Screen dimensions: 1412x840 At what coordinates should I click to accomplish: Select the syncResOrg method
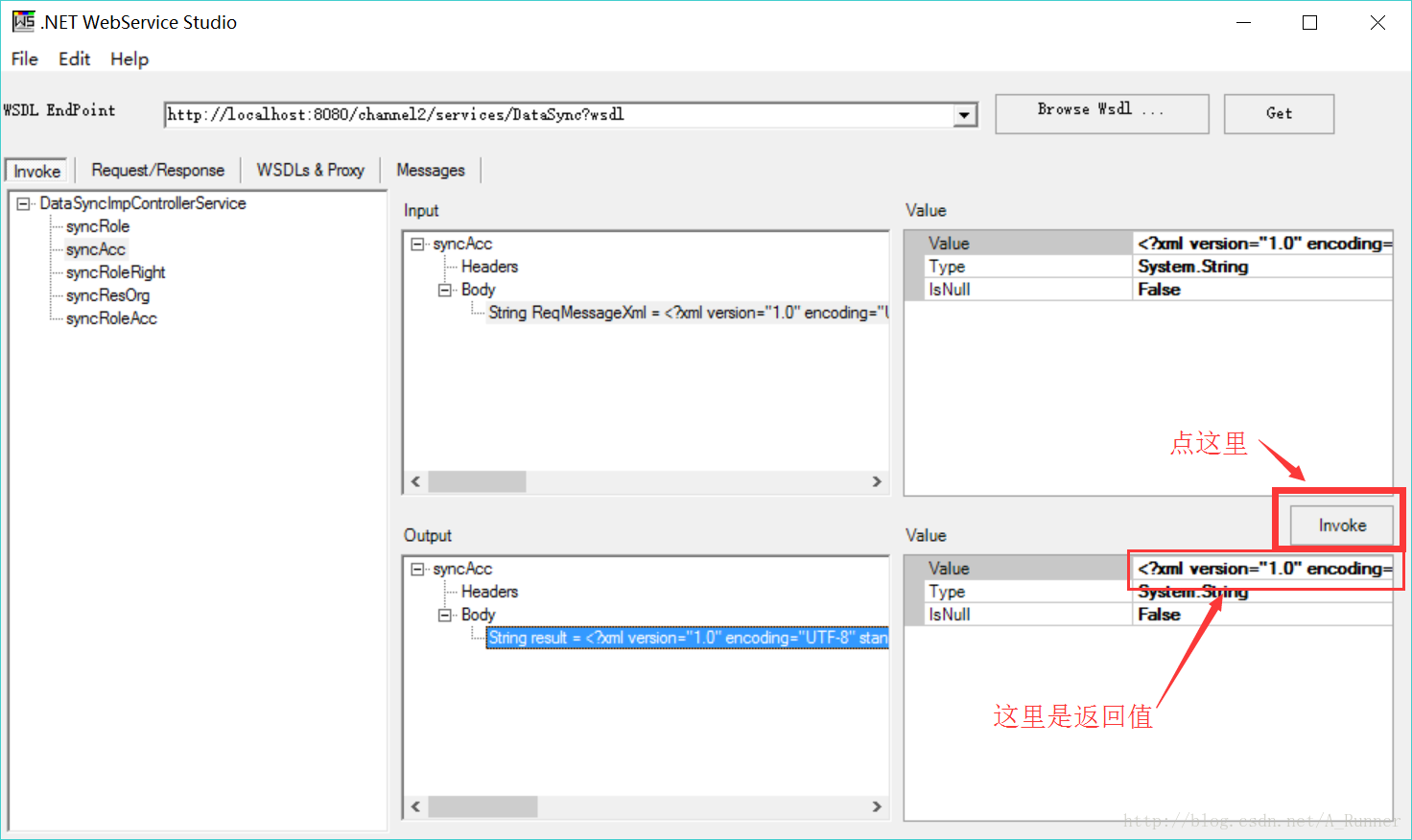(x=107, y=295)
